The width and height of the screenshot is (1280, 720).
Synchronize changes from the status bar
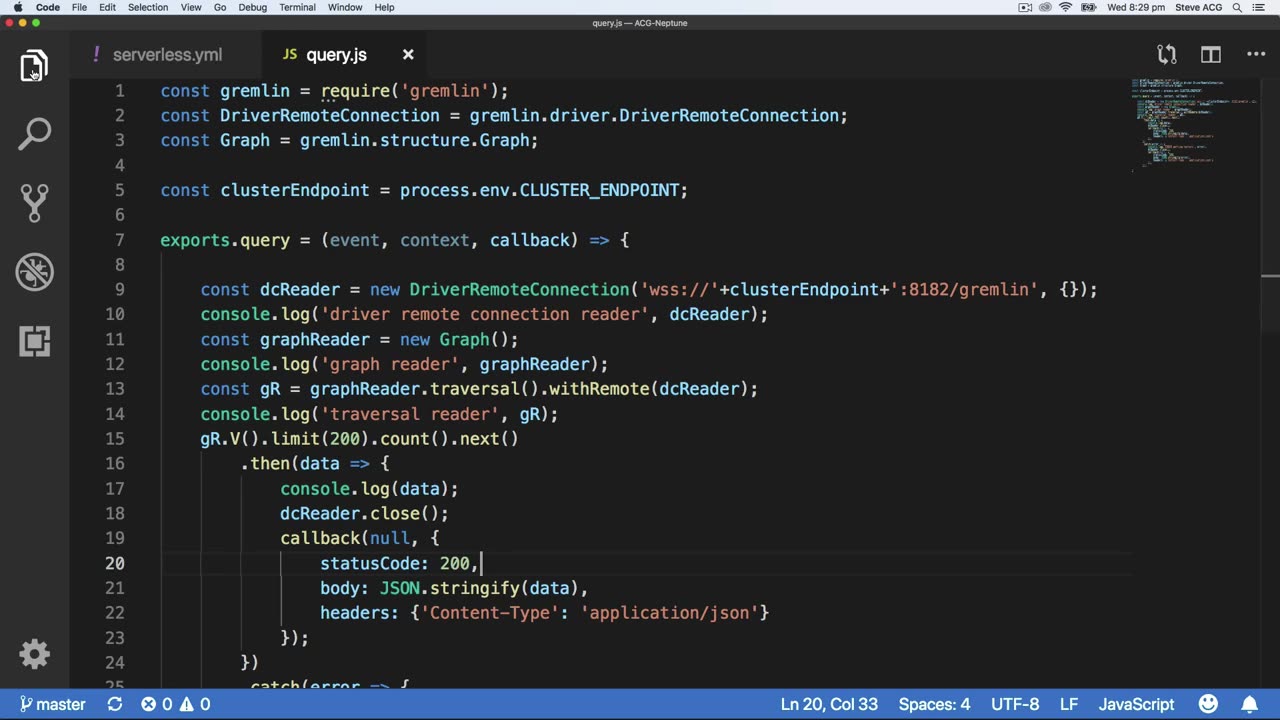point(115,704)
